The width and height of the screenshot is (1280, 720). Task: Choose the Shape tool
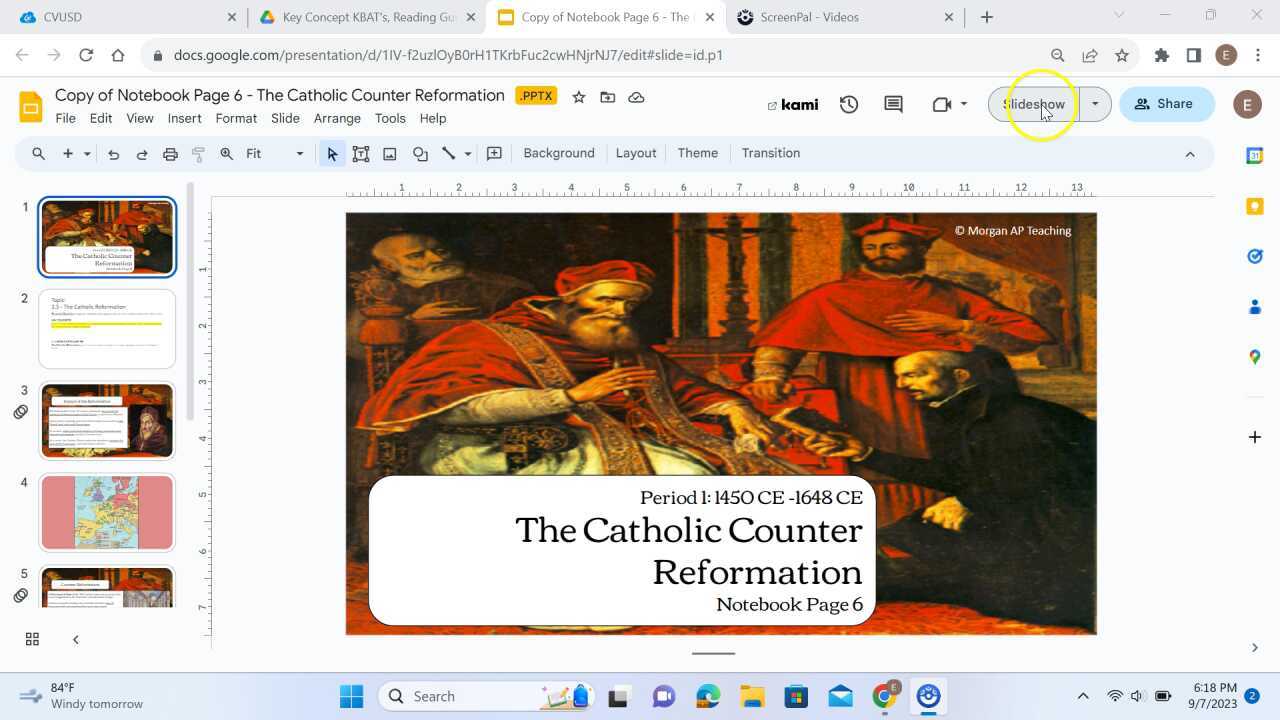tap(419, 153)
